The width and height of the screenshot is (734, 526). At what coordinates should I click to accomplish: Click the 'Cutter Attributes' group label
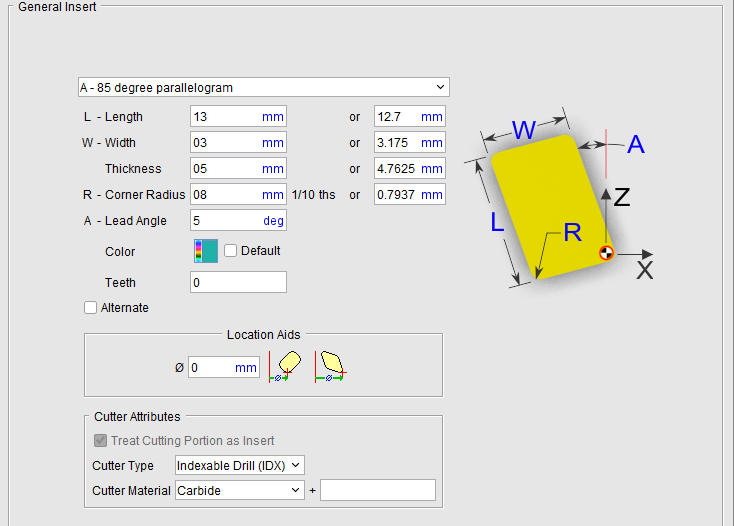point(137,416)
